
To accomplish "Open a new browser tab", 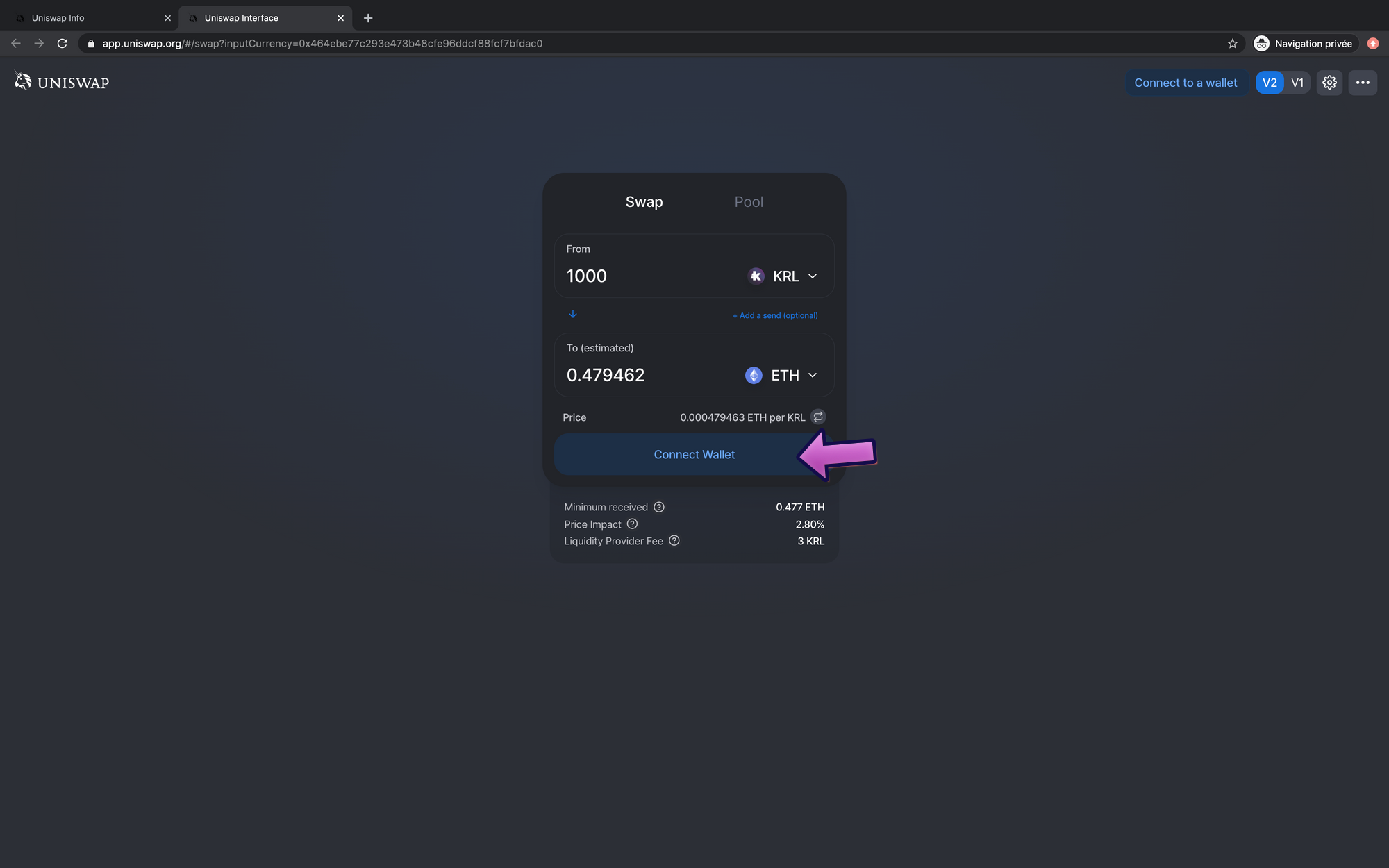I will coord(368,18).
